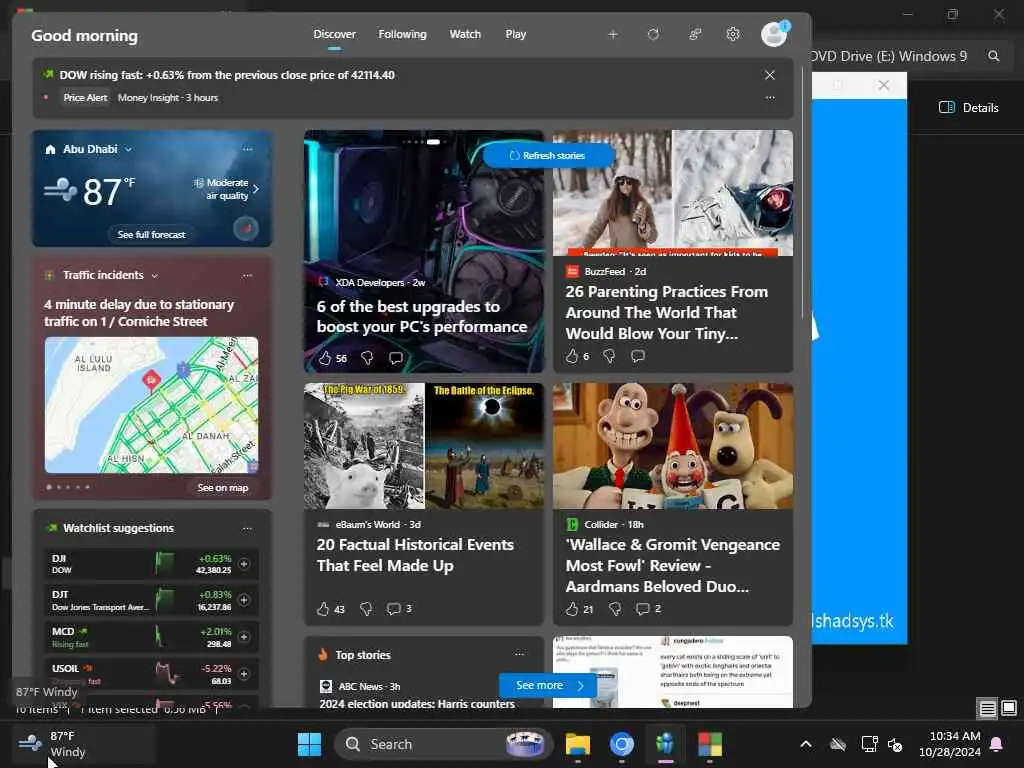Open the Wallace & Gromit article image
The image size is (1024, 768).
coord(673,445)
